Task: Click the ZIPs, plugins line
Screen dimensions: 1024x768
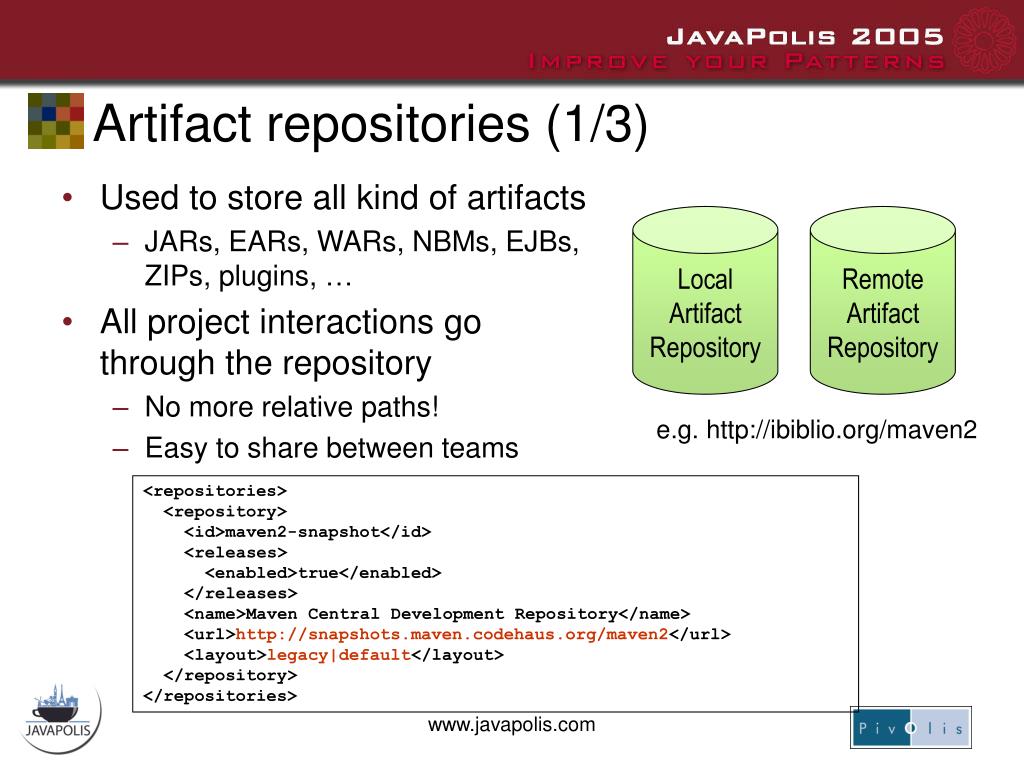Action: (248, 276)
